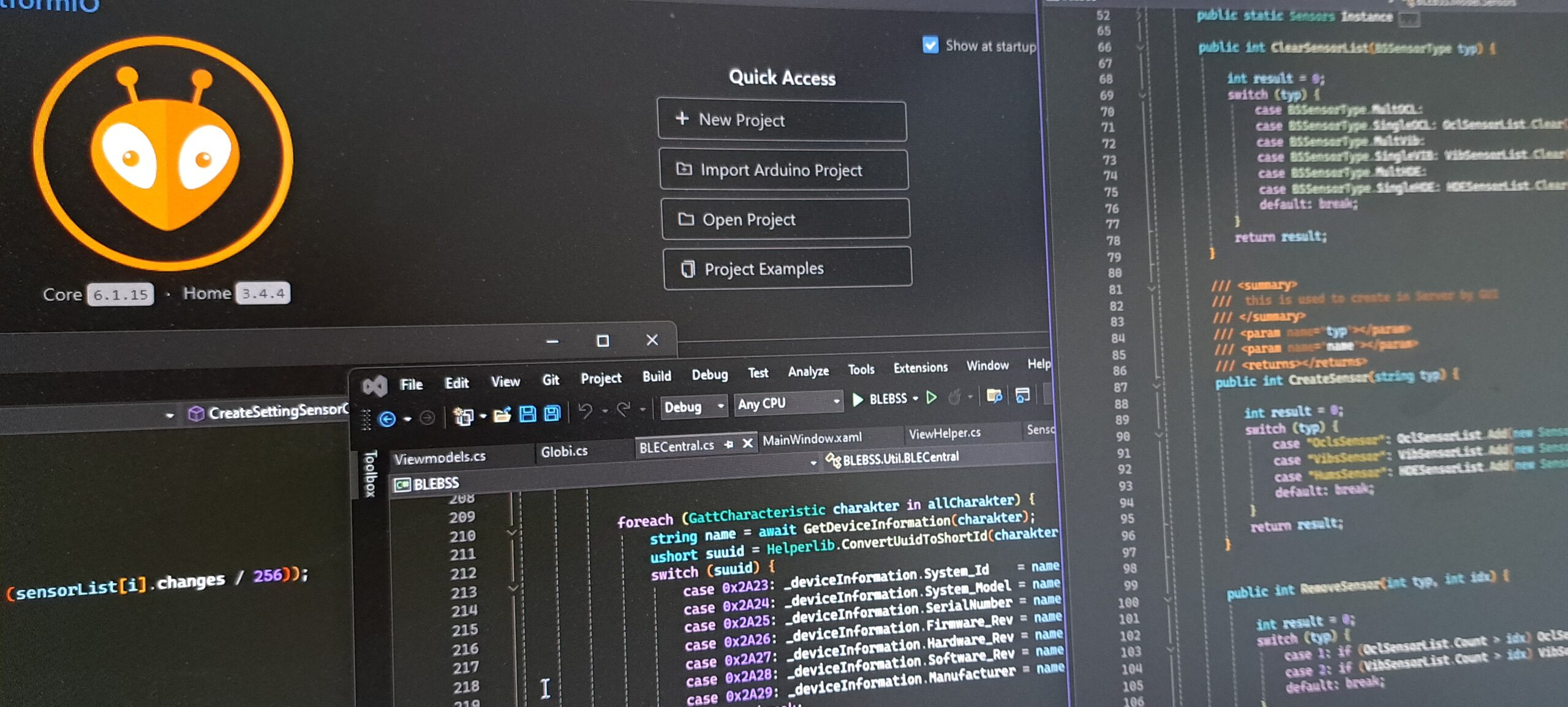
Task: Click the Navigate Backward arrow icon
Action: (x=387, y=419)
